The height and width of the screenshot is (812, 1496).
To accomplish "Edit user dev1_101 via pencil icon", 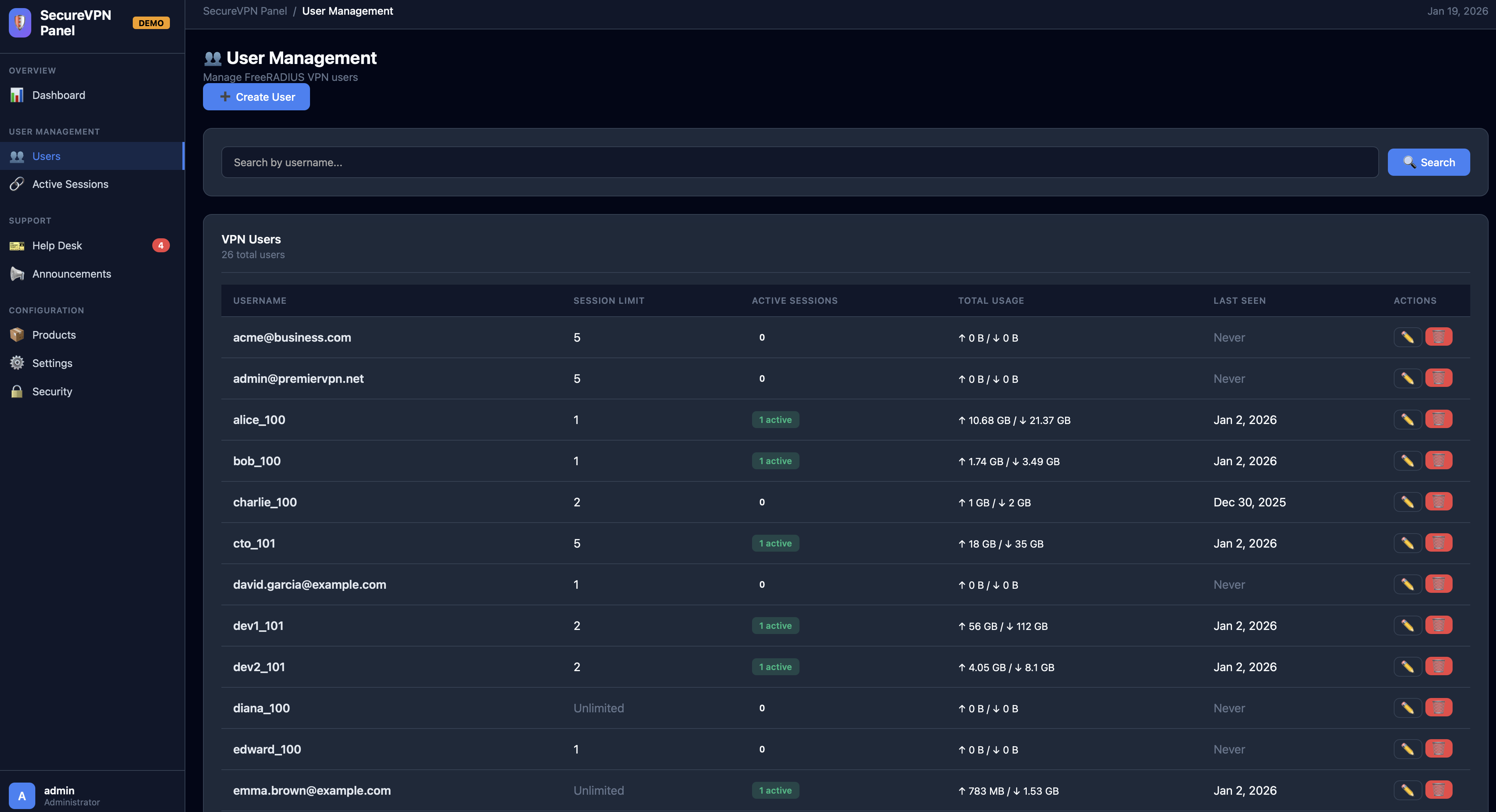I will click(1407, 626).
